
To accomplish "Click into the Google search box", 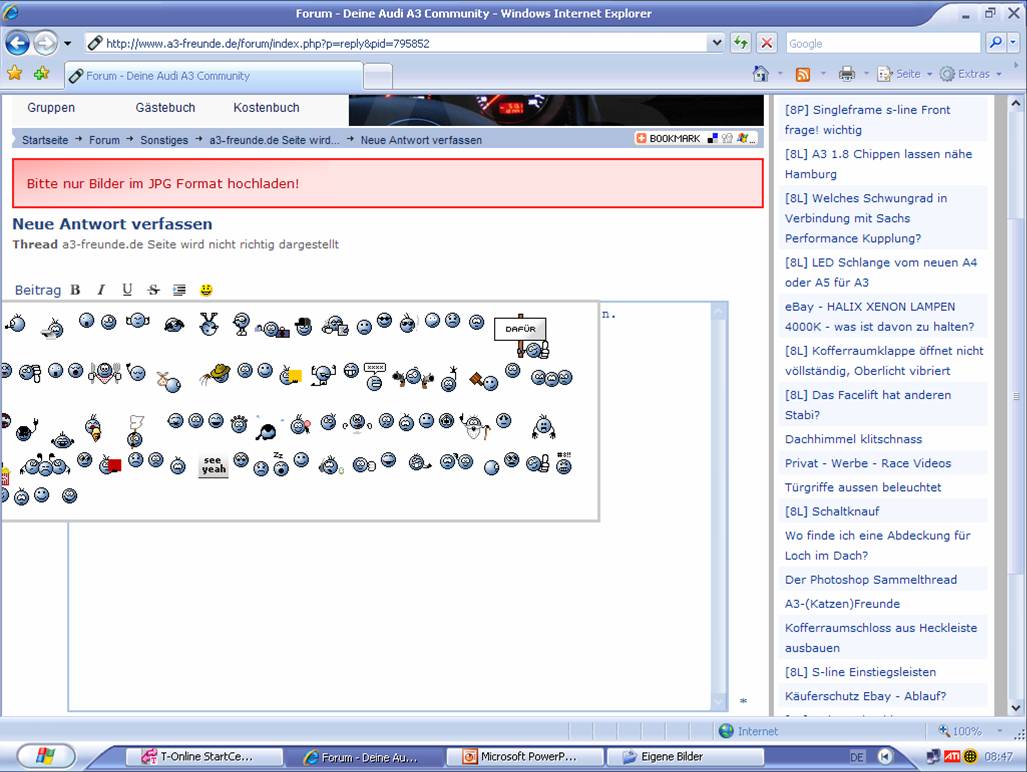I will (x=883, y=43).
